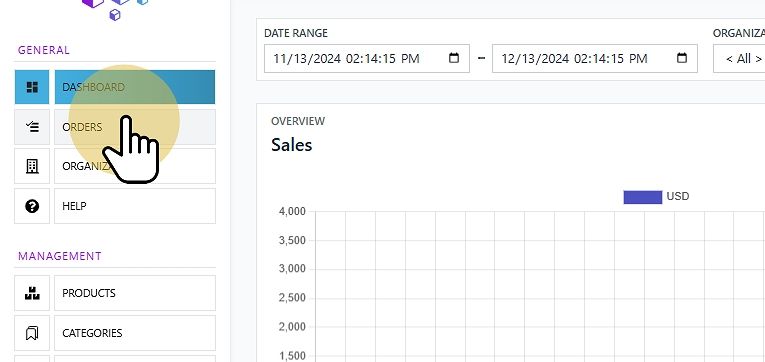Click the USD blue legend swatch
Screen dimensions: 765x362
[x=643, y=197]
